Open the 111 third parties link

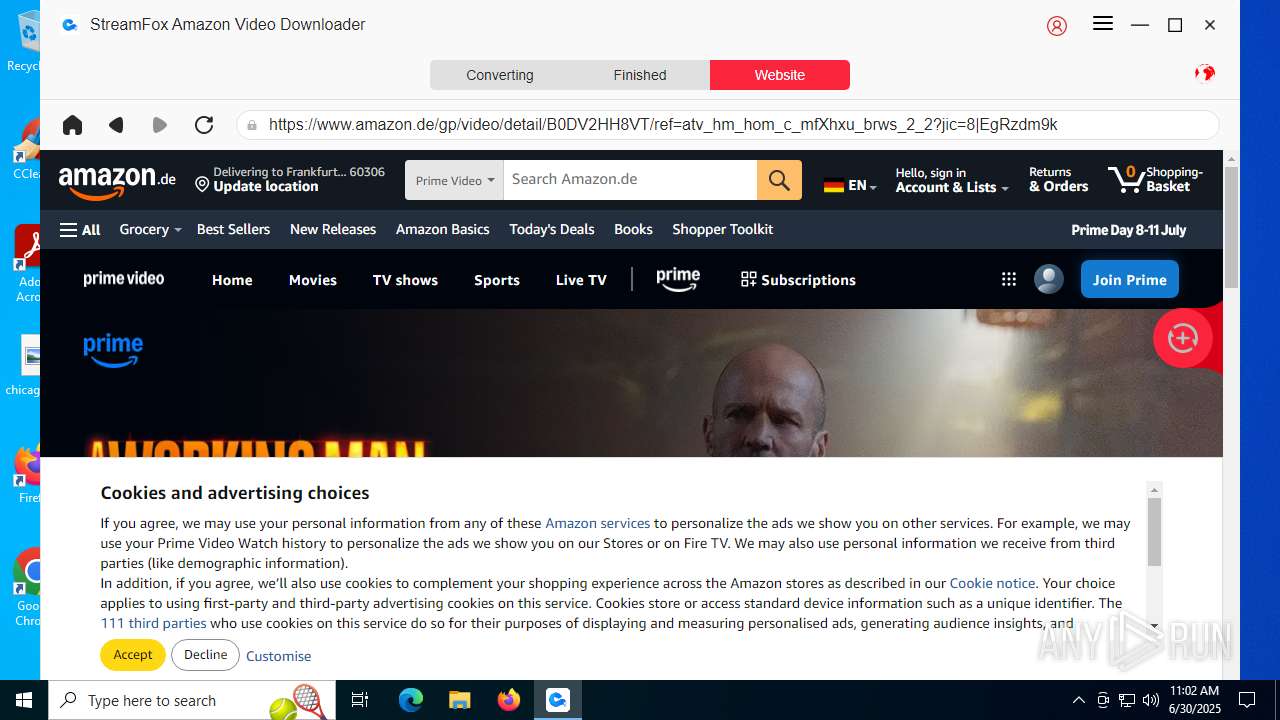[153, 623]
